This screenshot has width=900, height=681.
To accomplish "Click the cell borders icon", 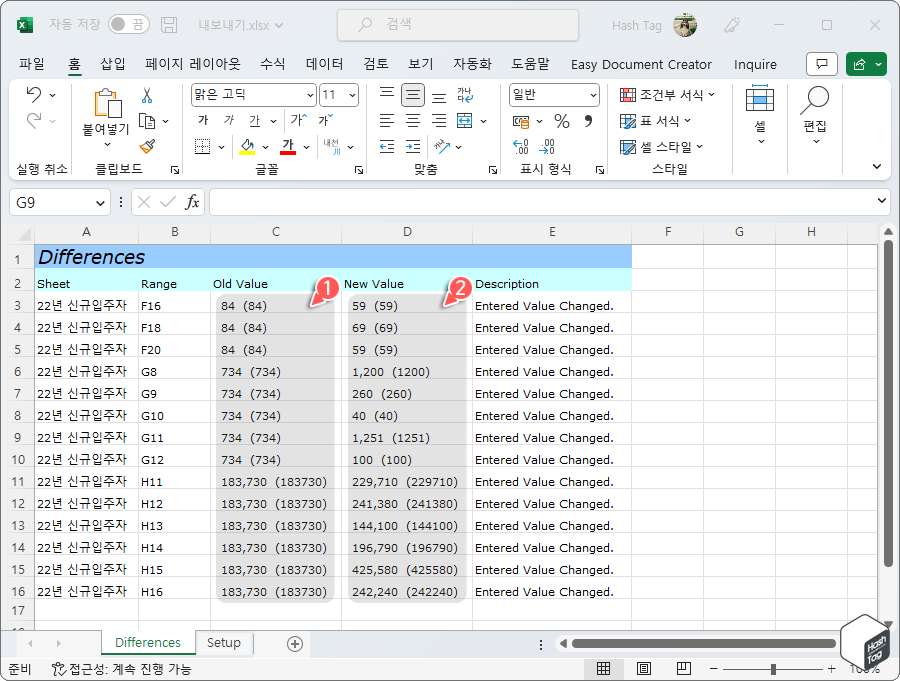I will tap(203, 146).
